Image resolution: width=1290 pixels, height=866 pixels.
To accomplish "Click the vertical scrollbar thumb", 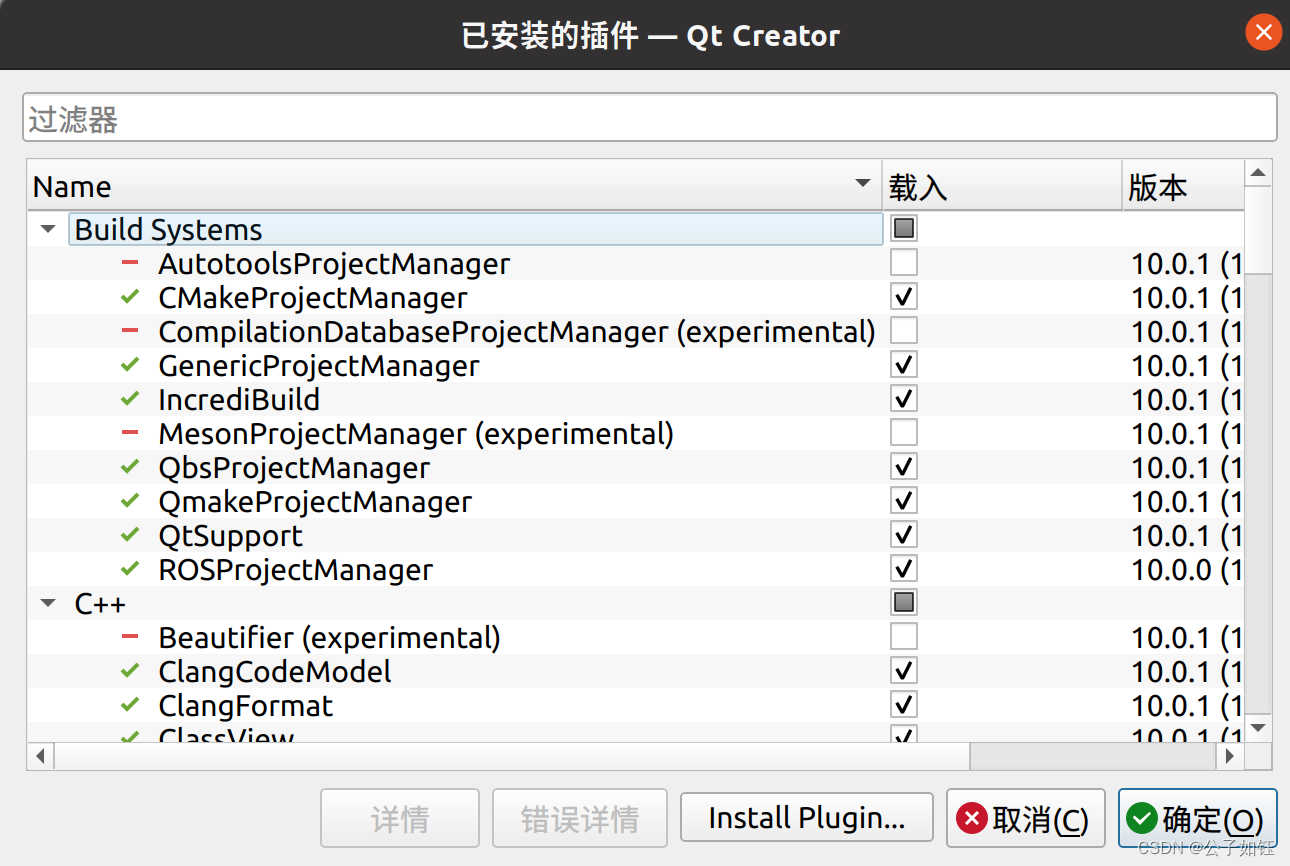I will (1258, 230).
